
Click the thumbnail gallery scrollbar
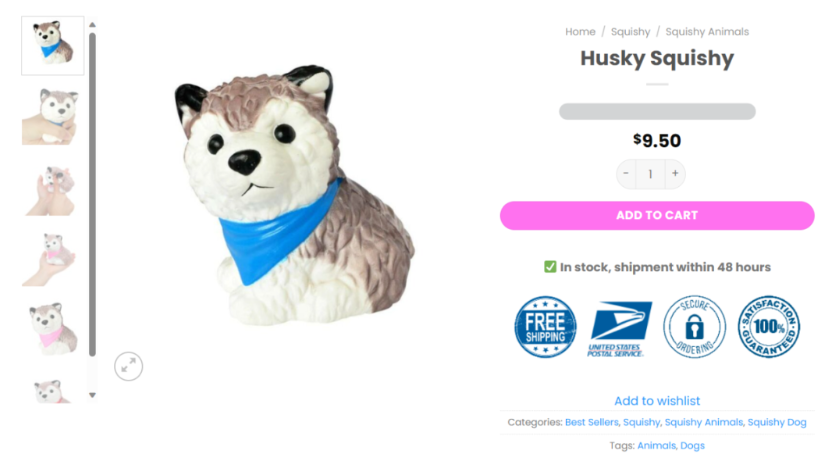click(x=92, y=195)
